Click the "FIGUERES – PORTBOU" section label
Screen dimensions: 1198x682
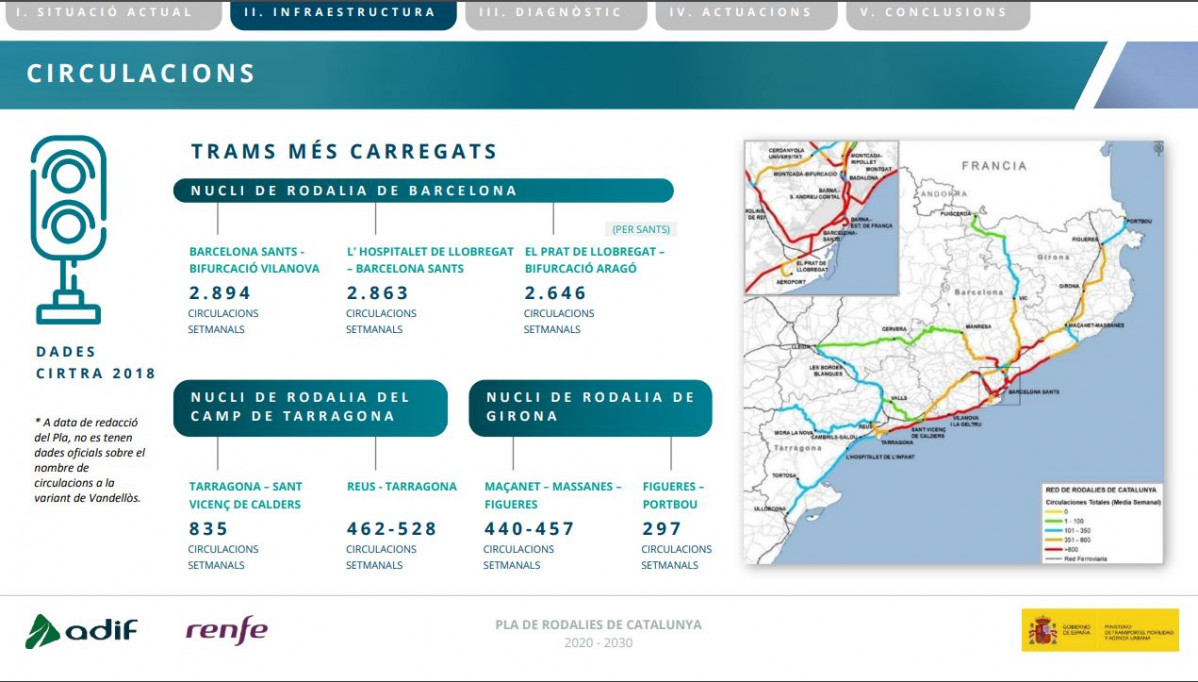673,495
